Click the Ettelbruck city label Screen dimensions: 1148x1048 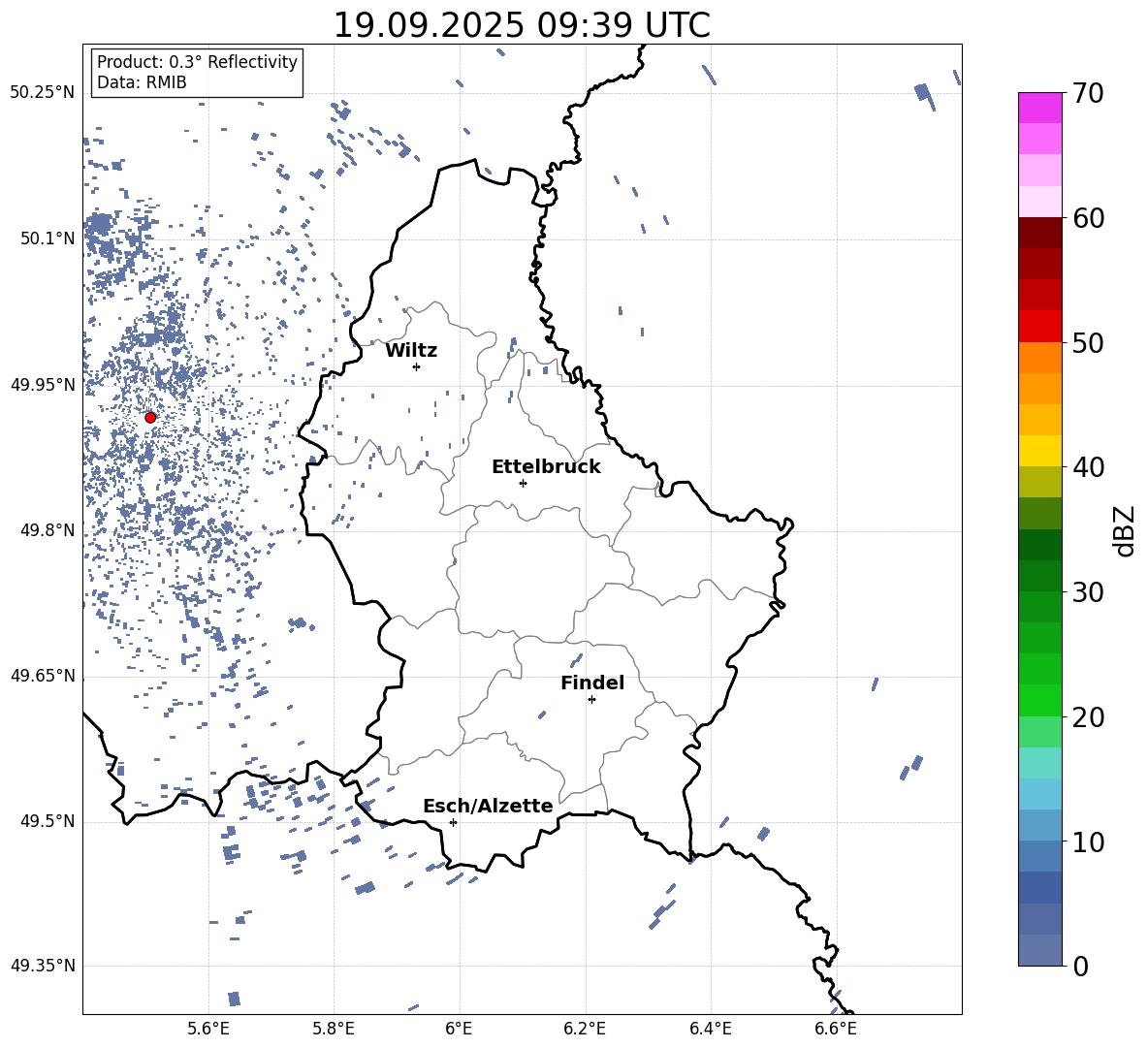click(x=546, y=467)
